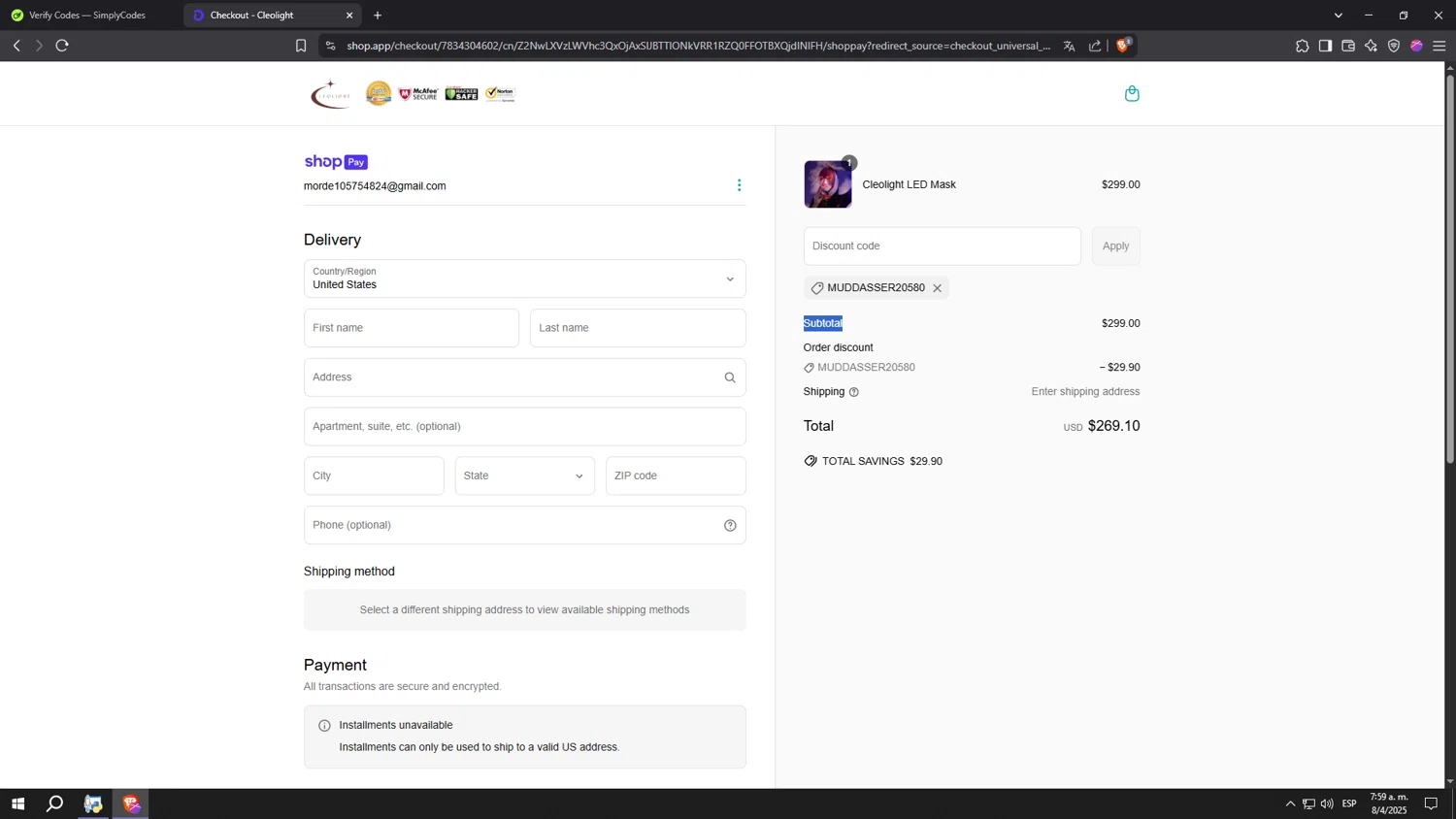Click the City field
Viewport: 1456px width, 819px height.
click(374, 475)
